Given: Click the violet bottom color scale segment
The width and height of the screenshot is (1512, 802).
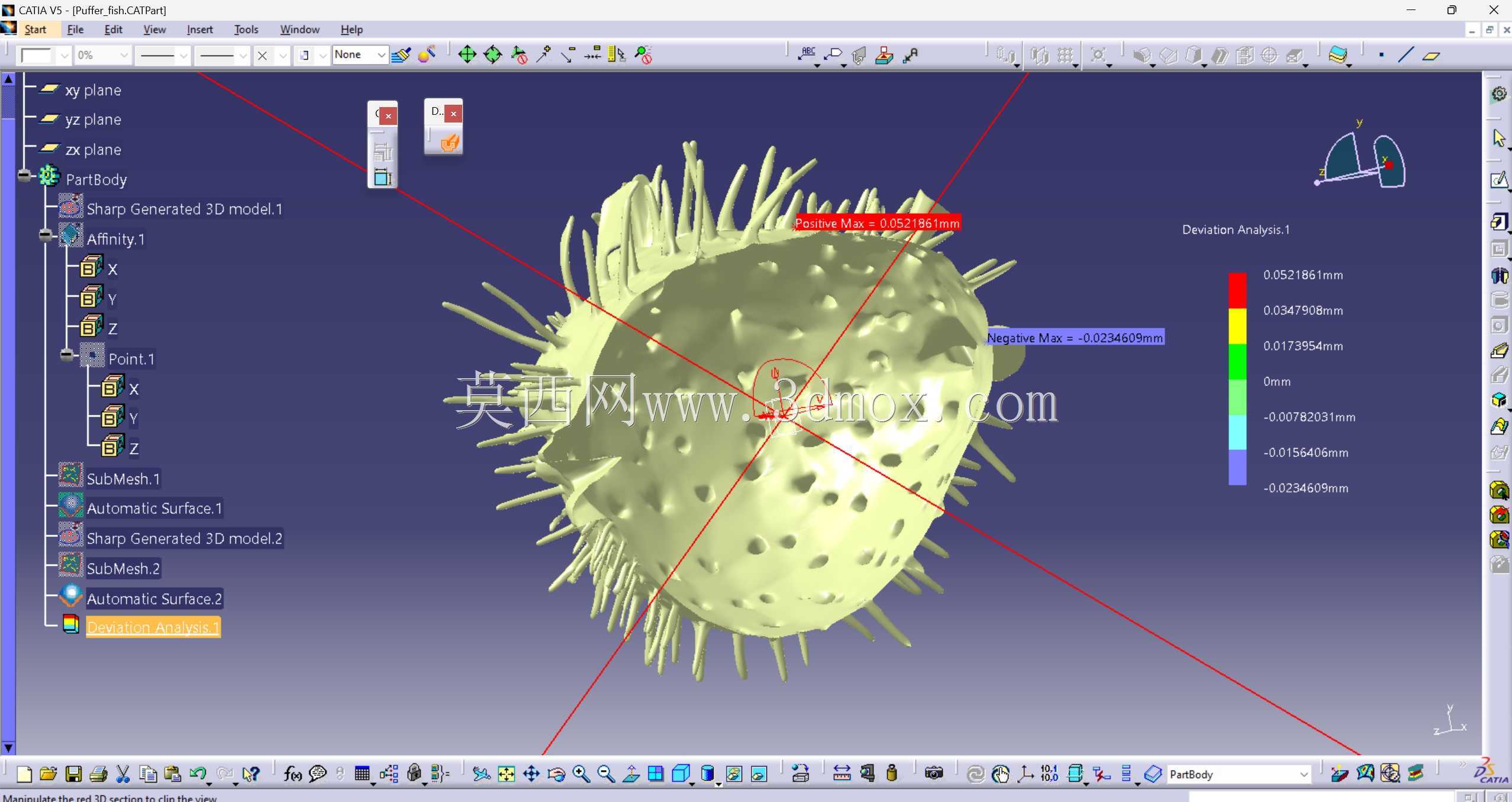Looking at the screenshot, I should [1237, 468].
